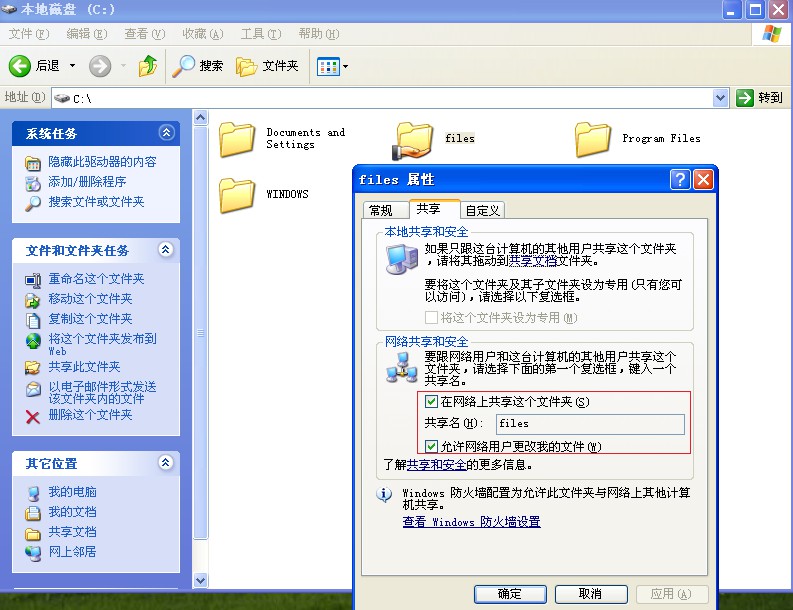Open the Shared Documents (共享文档) hyperlink in dialog
Image resolution: width=793 pixels, height=610 pixels.
tap(533, 261)
